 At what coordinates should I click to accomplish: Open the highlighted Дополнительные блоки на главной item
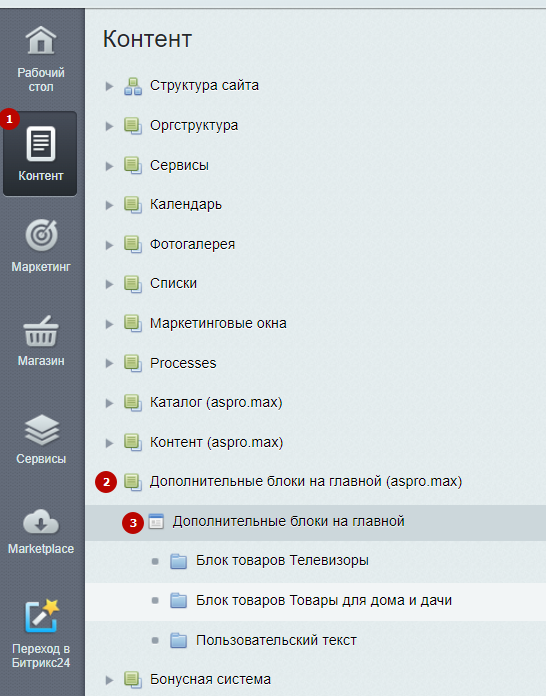pyautogui.click(x=289, y=521)
